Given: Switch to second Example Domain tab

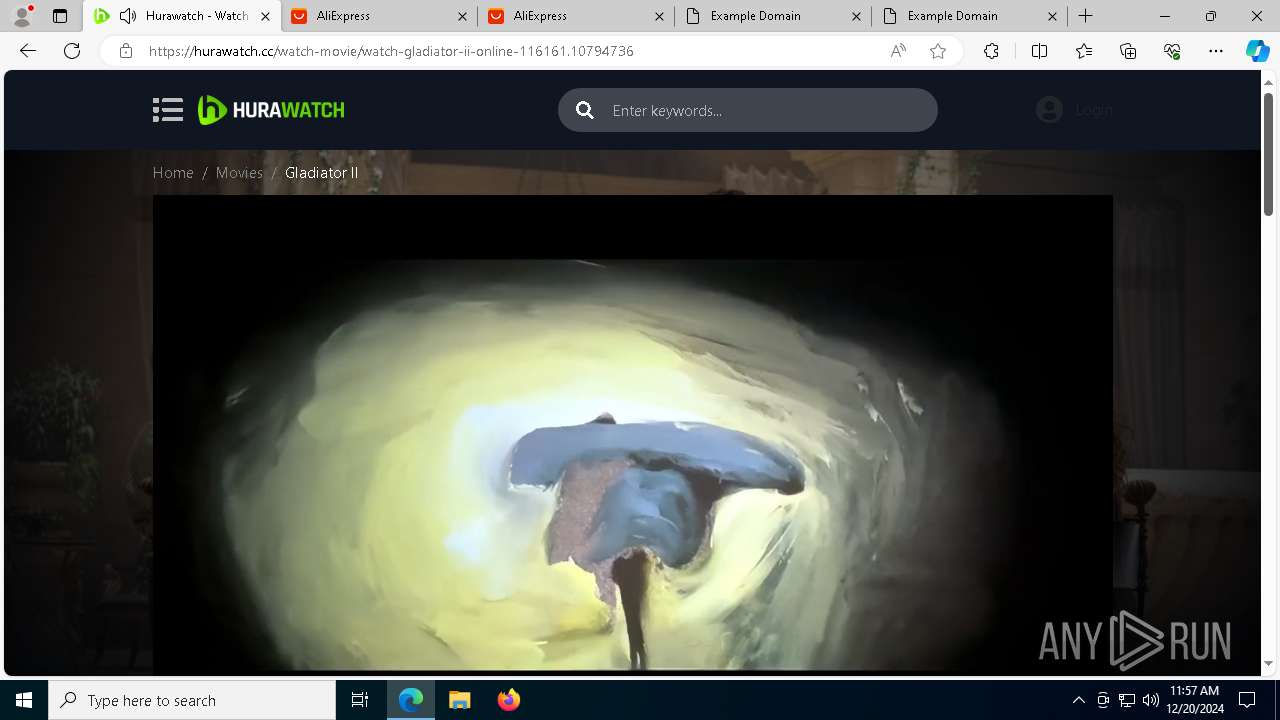Looking at the screenshot, I should pyautogui.click(x=970, y=16).
